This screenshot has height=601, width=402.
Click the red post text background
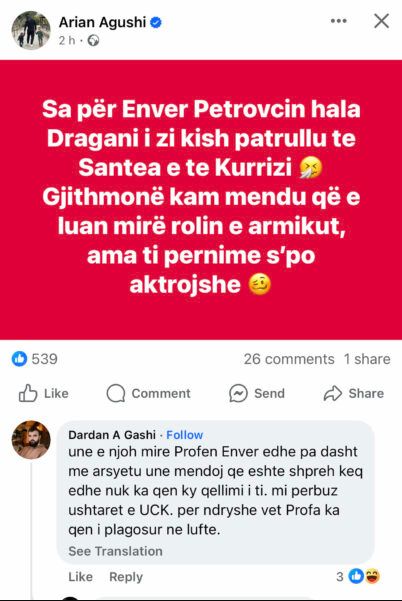[x=201, y=200]
